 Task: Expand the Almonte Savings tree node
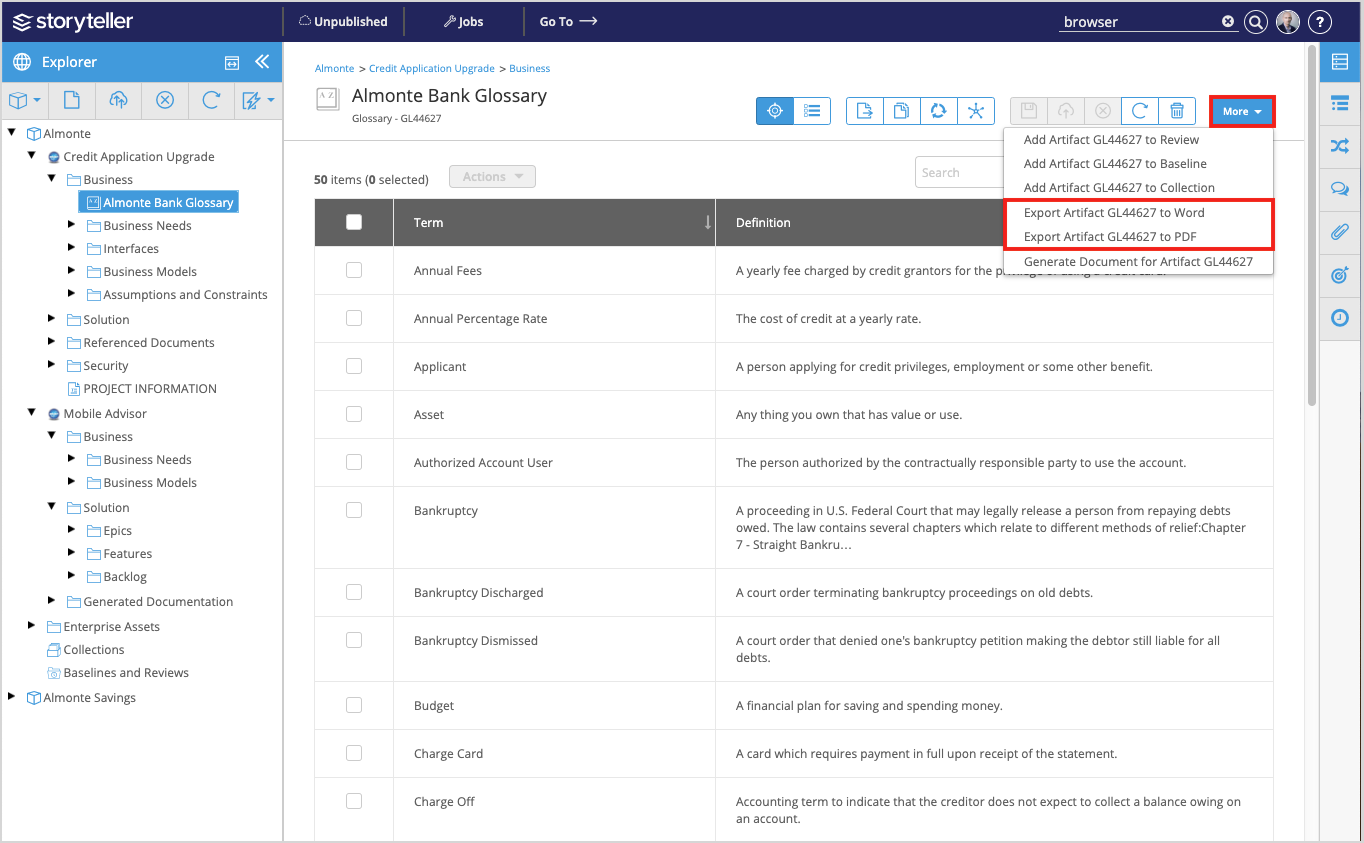pyautogui.click(x=10, y=697)
